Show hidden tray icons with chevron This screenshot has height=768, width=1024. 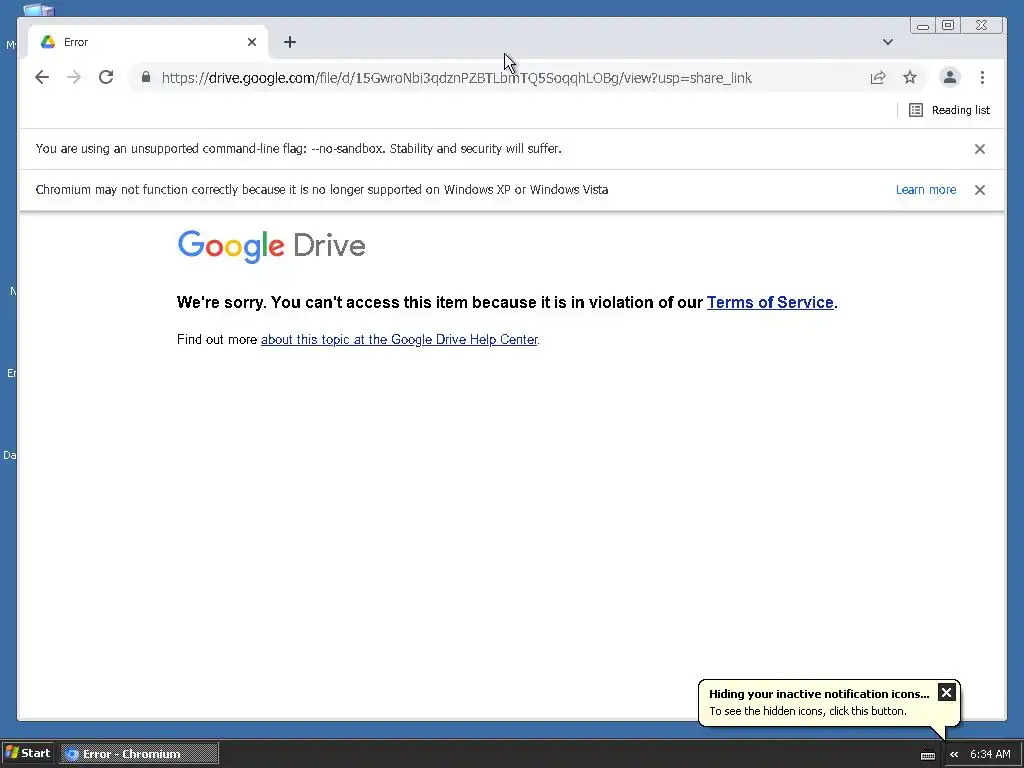(x=954, y=754)
